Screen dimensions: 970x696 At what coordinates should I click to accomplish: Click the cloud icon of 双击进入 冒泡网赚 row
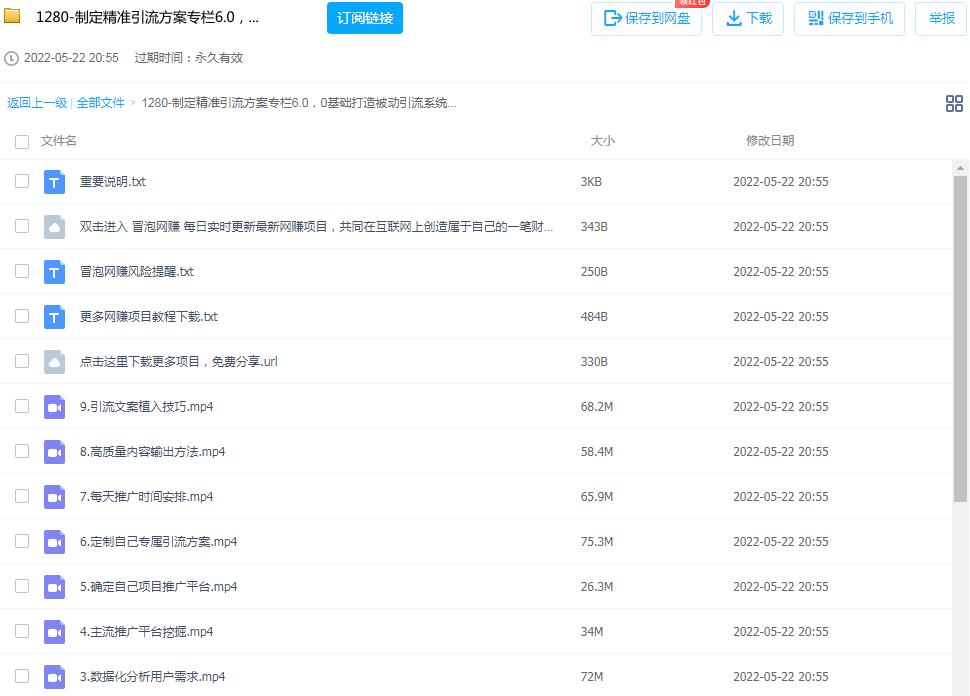click(x=54, y=227)
